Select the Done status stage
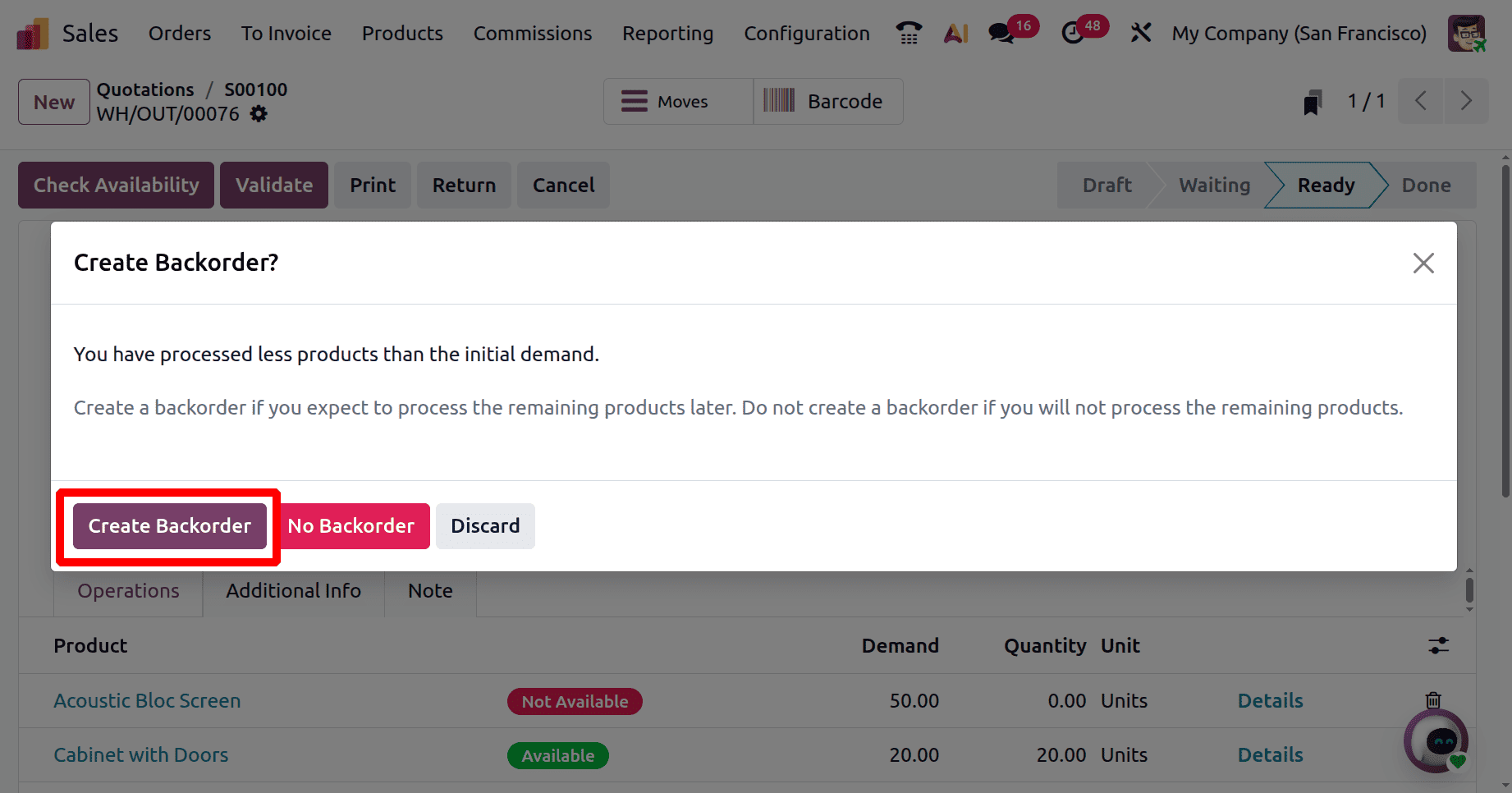The height and width of the screenshot is (793, 1512). tap(1426, 186)
